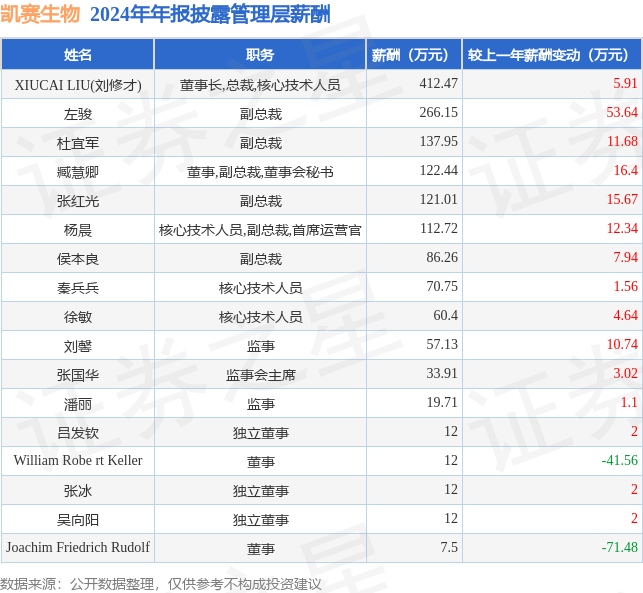Click the 职务 column header
Viewport: 643px width, 593px height.
pyautogui.click(x=260, y=55)
